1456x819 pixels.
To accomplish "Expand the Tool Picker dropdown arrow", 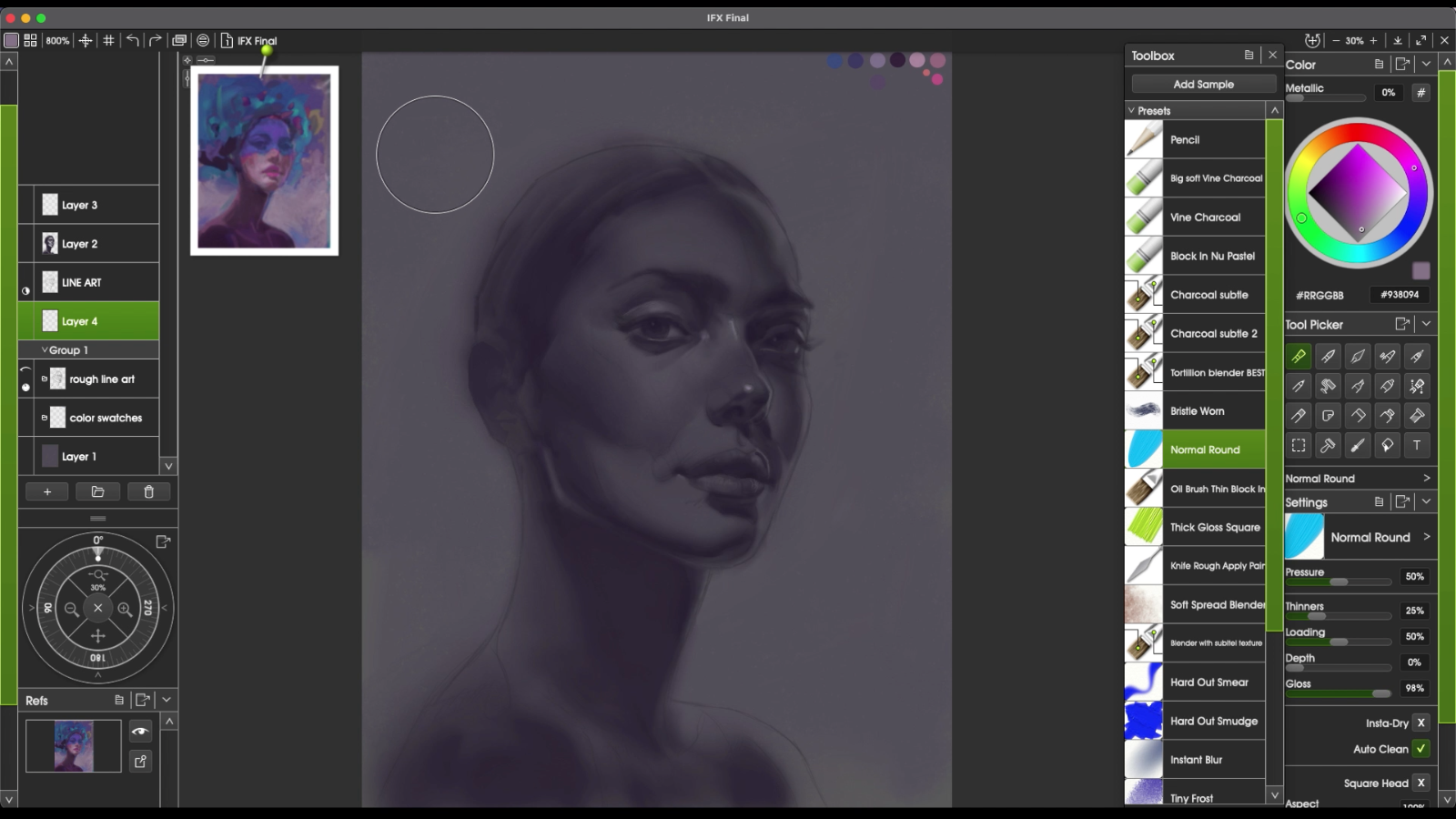I will [x=1426, y=324].
